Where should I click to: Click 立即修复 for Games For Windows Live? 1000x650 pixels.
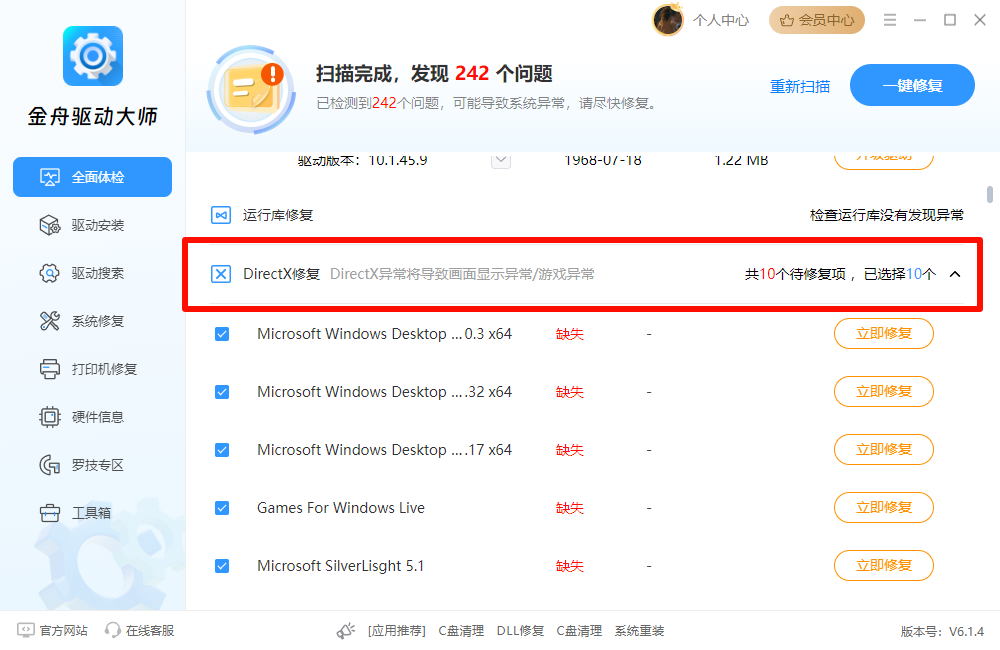coord(884,508)
